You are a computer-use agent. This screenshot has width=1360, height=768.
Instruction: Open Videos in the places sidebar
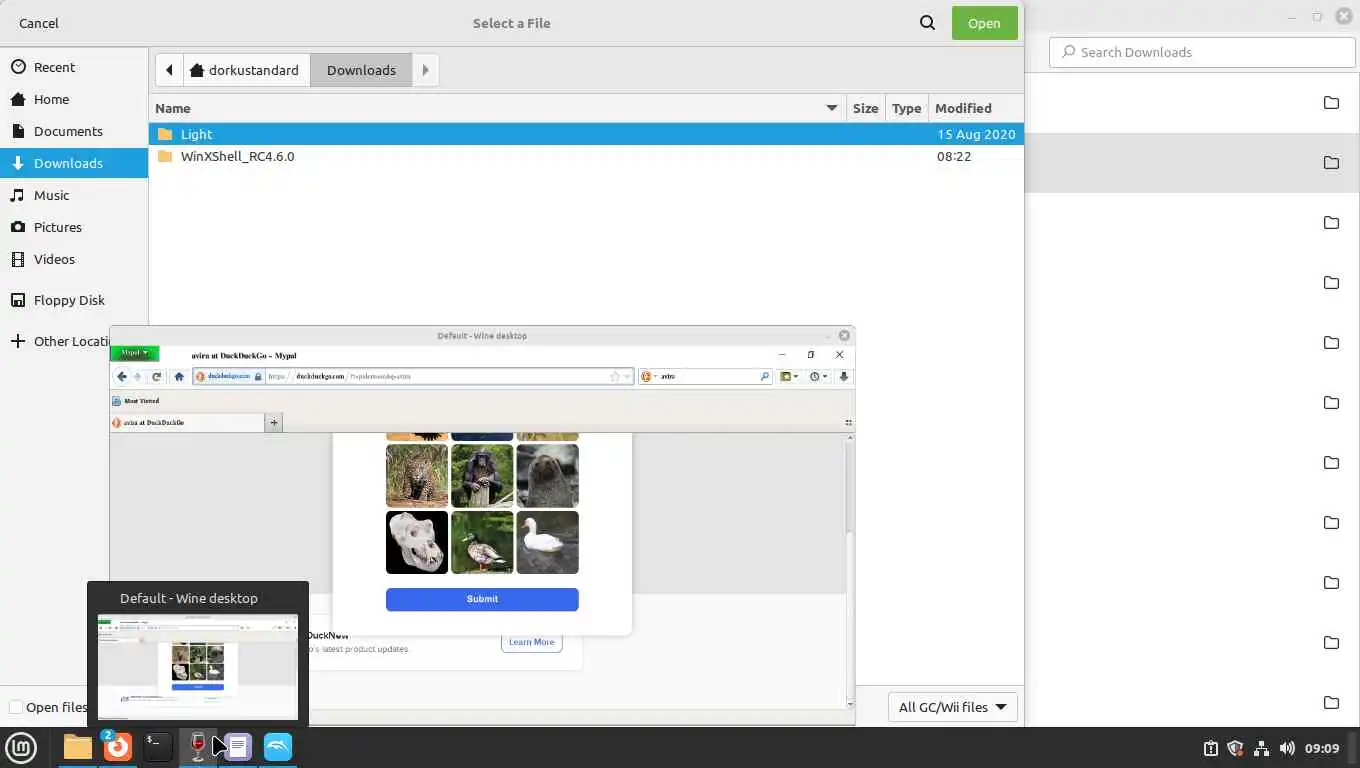tap(74, 259)
